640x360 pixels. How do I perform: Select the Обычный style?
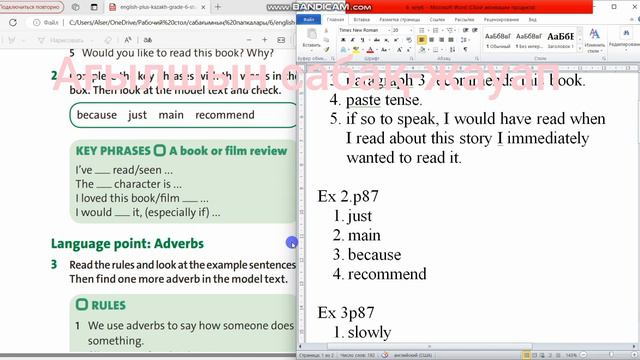[498, 40]
